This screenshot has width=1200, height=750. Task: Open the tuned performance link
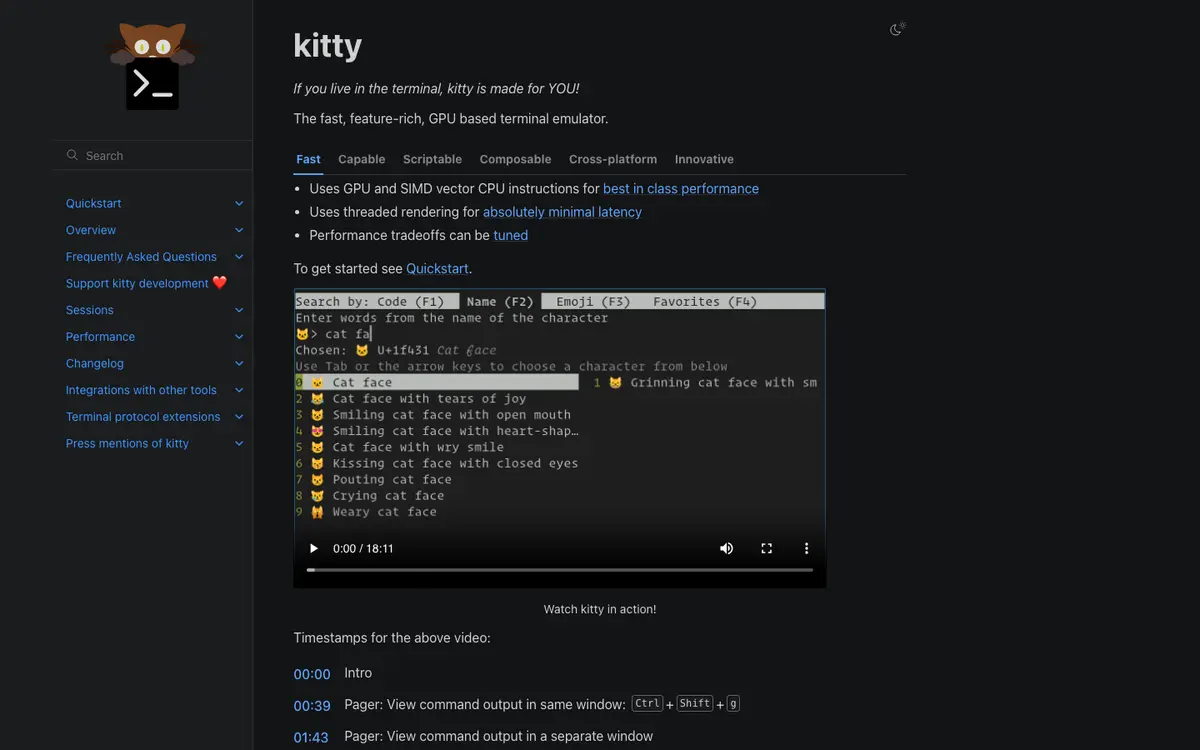tap(510, 235)
